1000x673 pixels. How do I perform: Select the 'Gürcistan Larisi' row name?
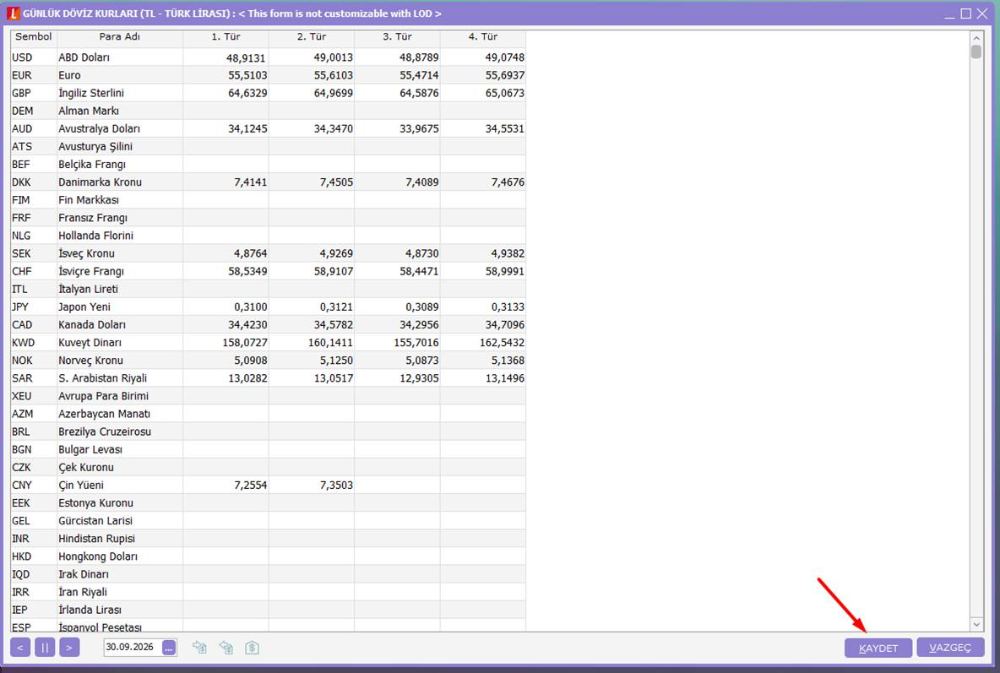point(96,521)
